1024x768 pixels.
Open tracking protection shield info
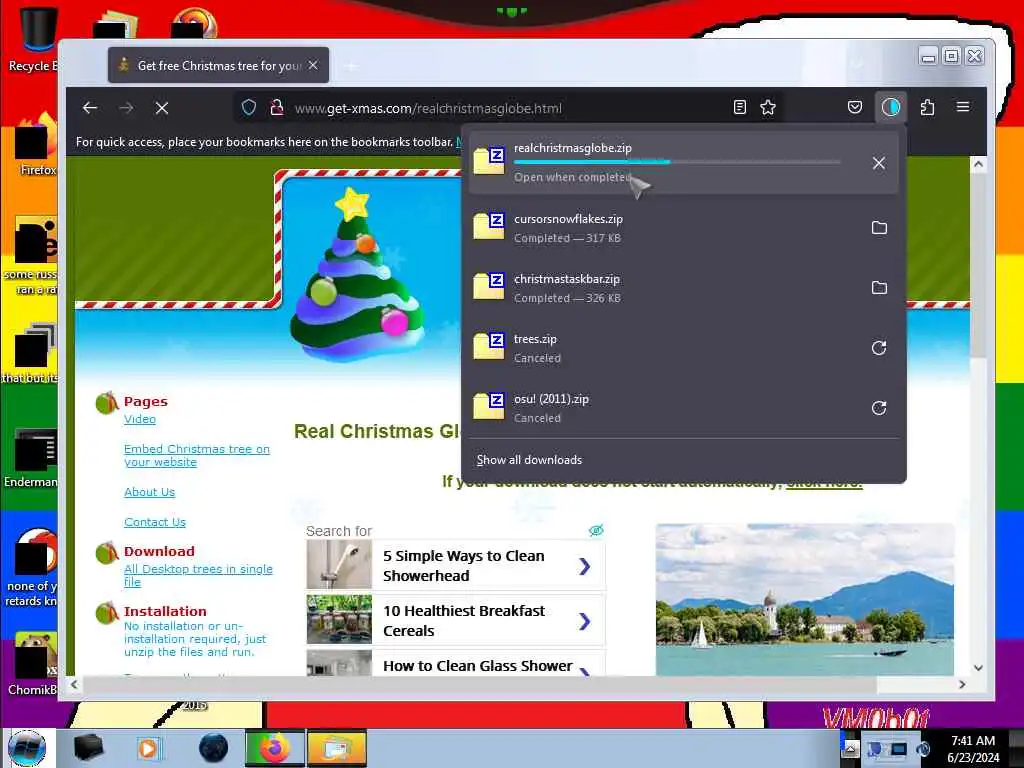point(249,108)
